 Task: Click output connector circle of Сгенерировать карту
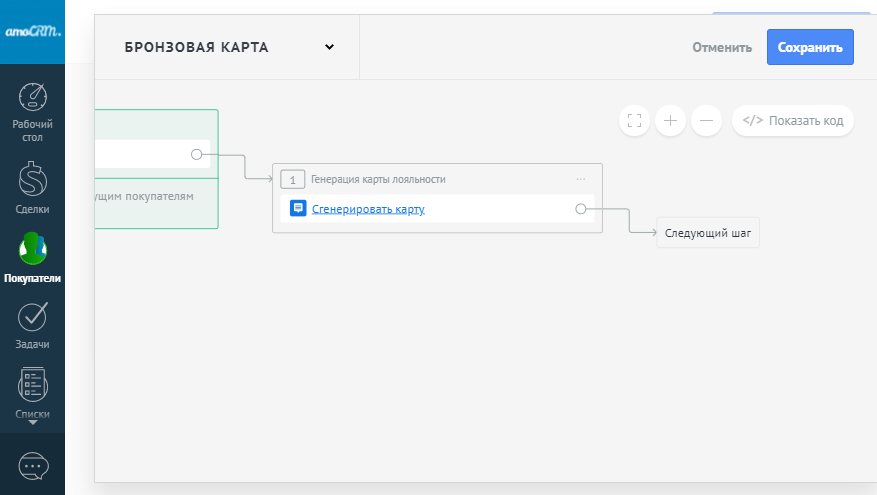click(x=581, y=209)
